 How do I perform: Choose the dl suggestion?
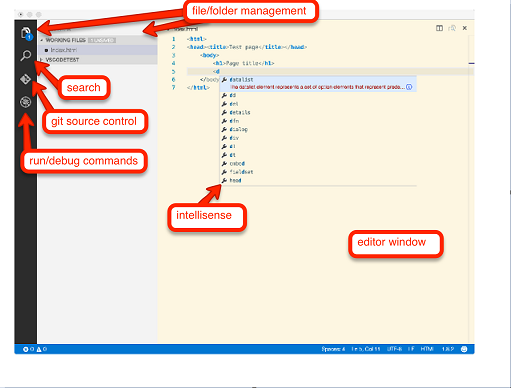[318, 146]
